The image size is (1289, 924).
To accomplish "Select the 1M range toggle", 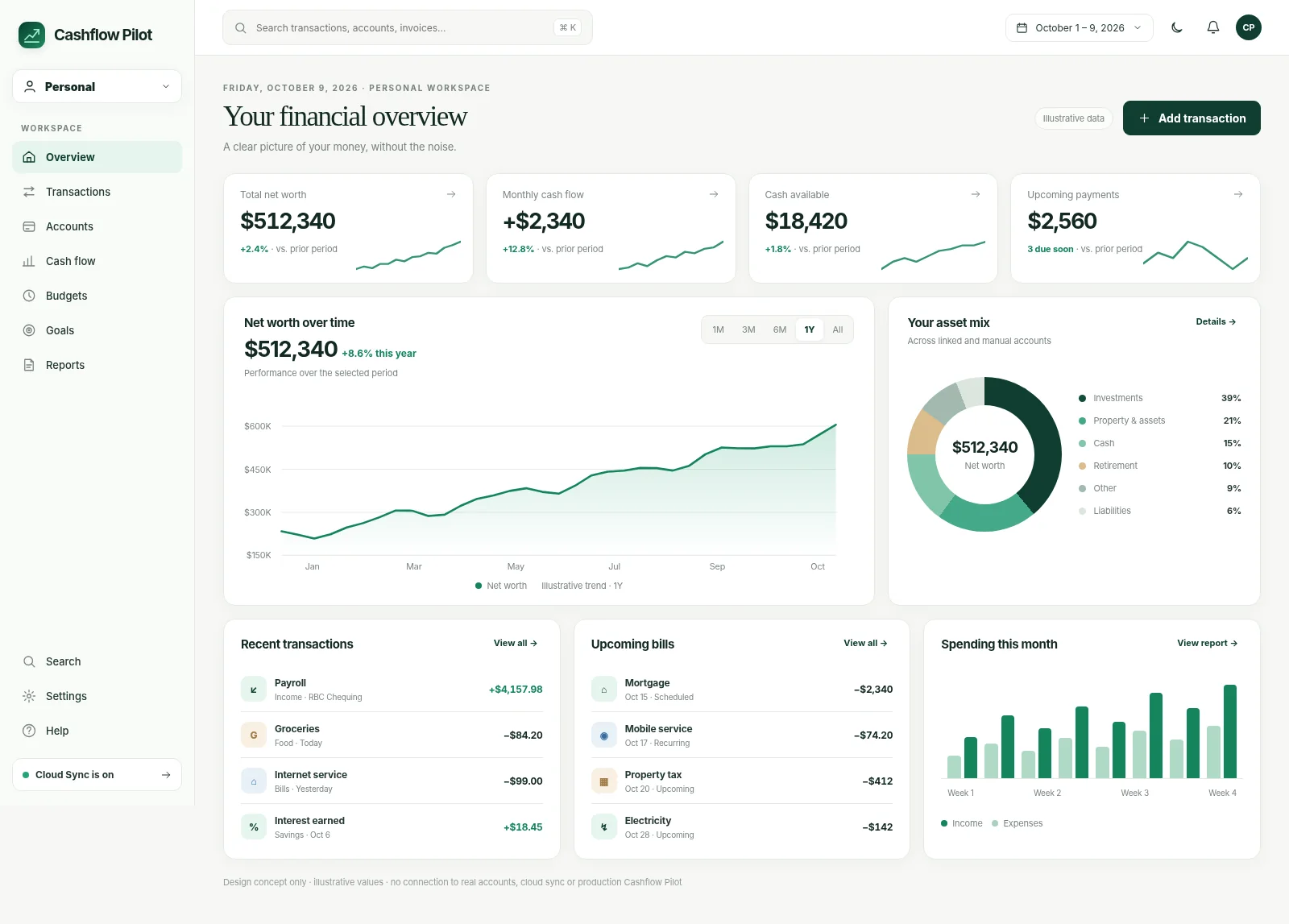I will tap(719, 329).
